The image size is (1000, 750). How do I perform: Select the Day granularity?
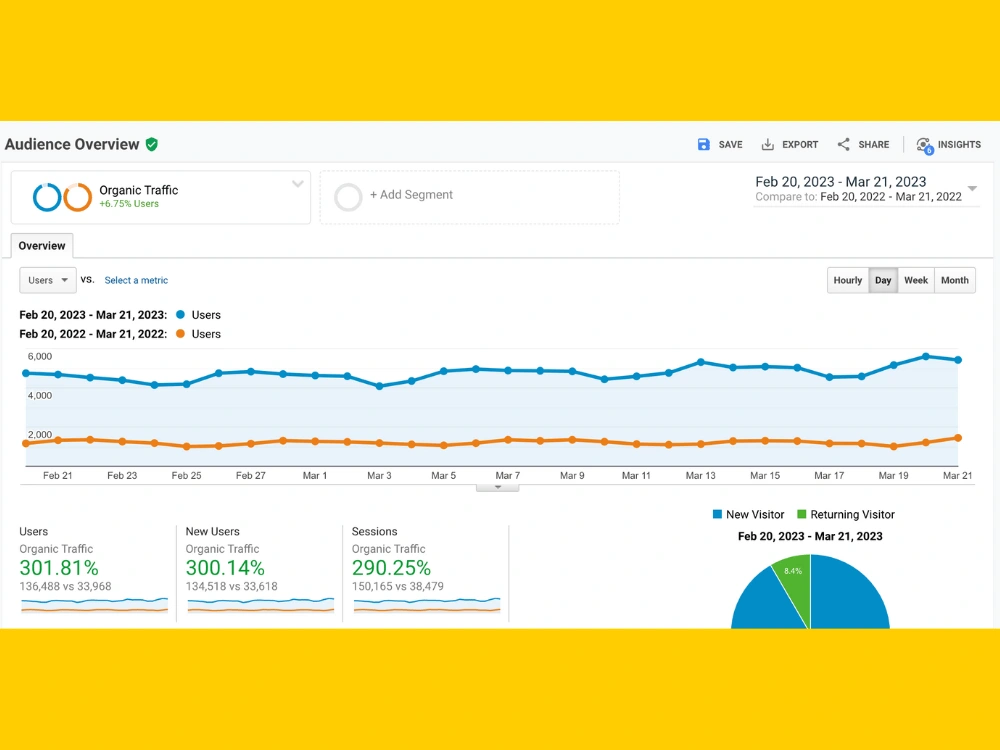[x=883, y=280]
